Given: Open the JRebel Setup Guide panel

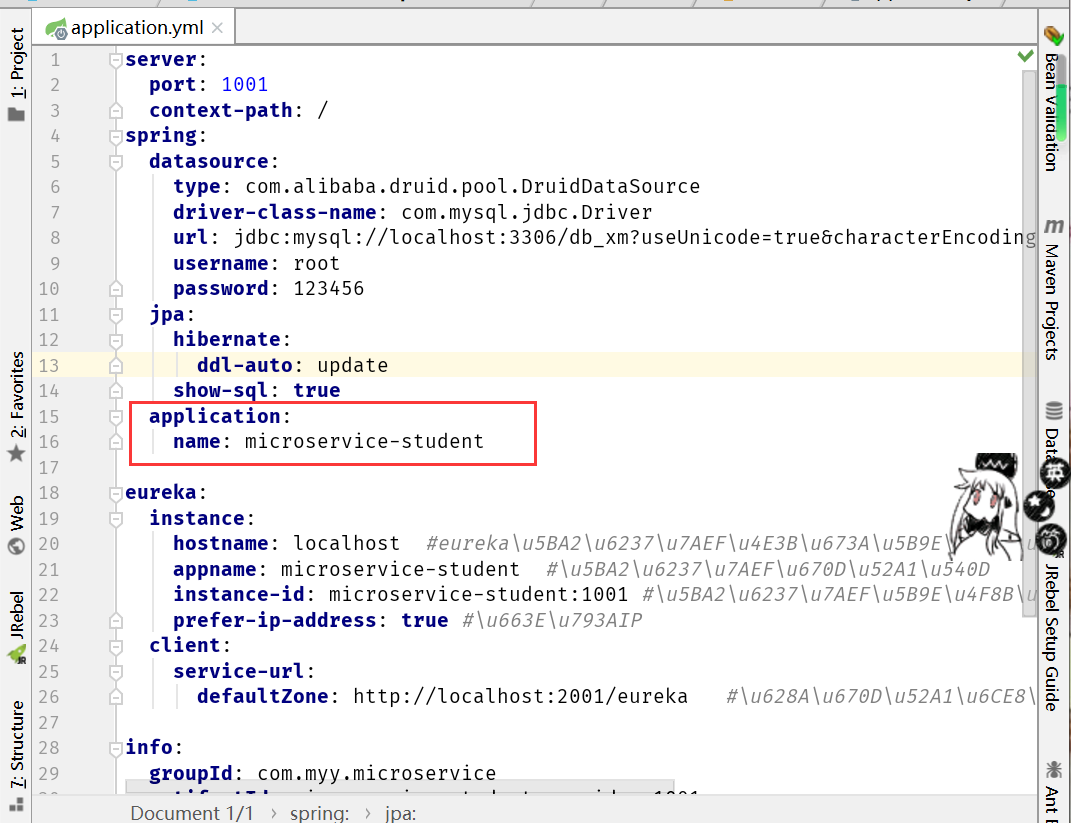Looking at the screenshot, I should (1053, 637).
